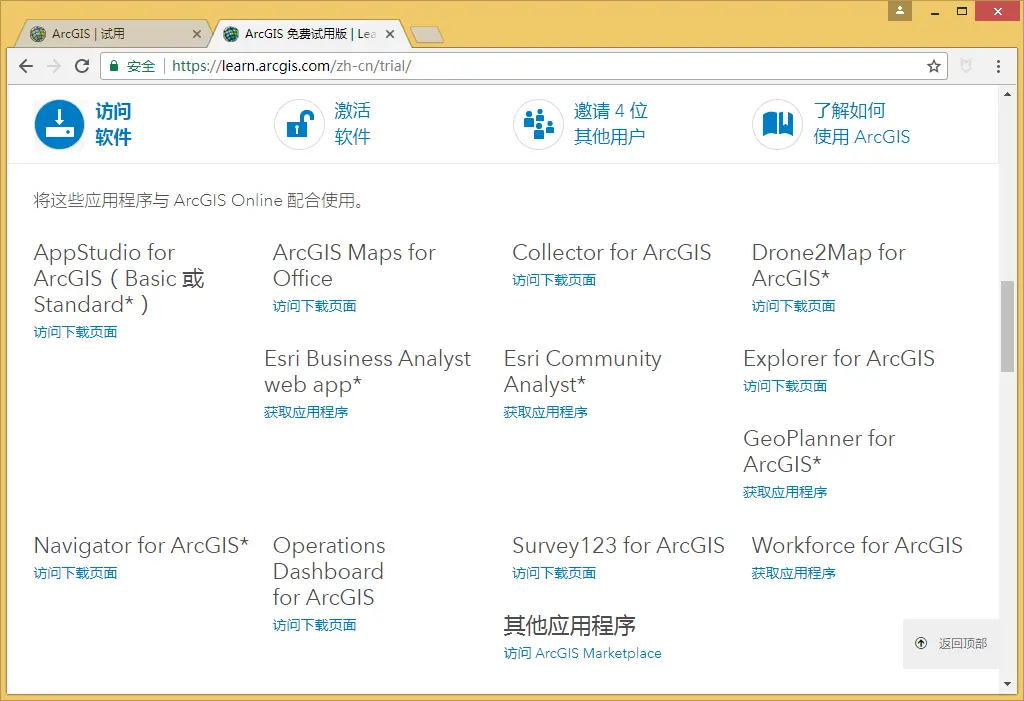Click the 返回顶部 button
This screenshot has height=701, width=1024.
[x=951, y=644]
